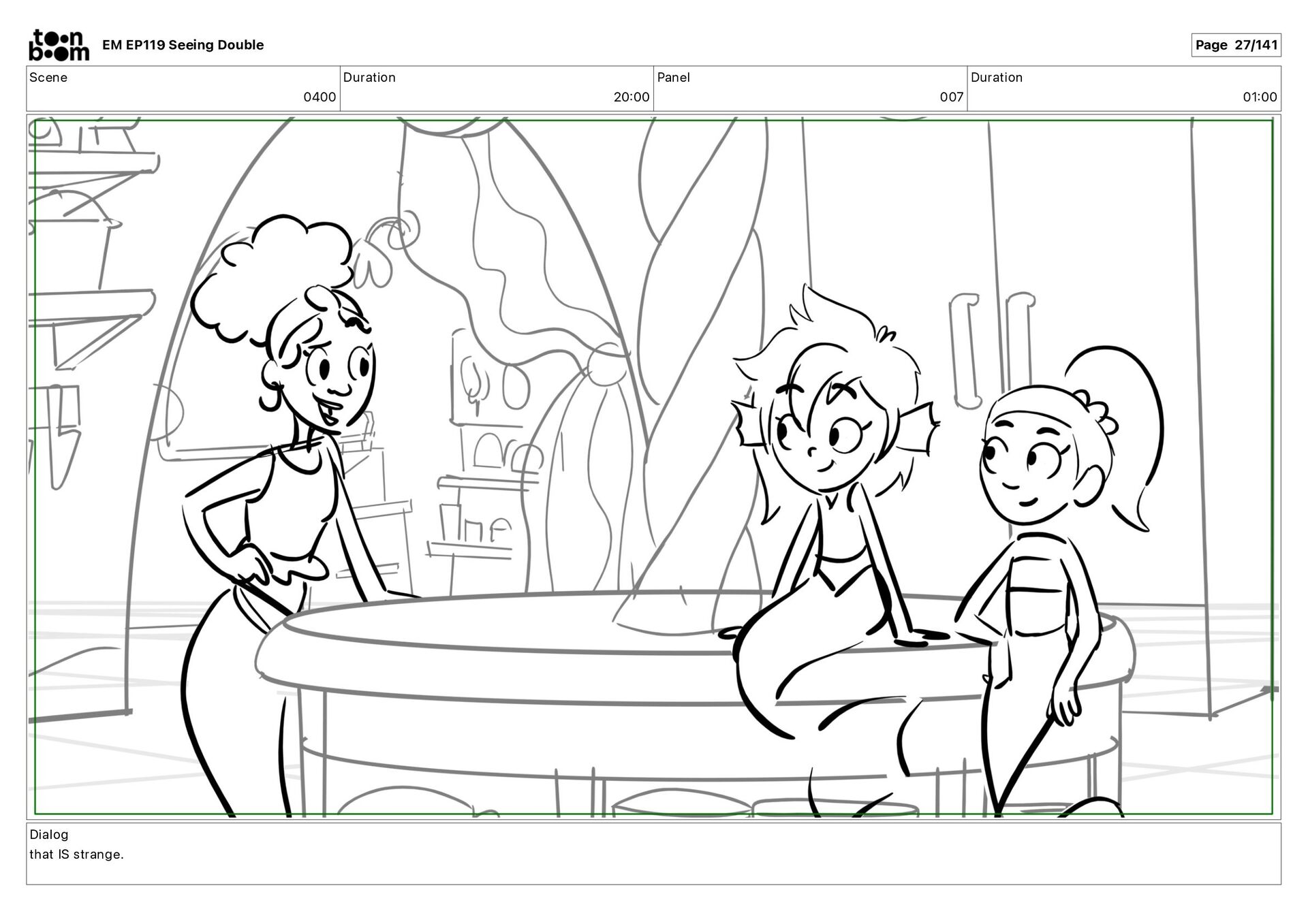This screenshot has height=924, width=1308.
Task: Click the Page 27/141 indicator box
Action: pyautogui.click(x=1236, y=45)
